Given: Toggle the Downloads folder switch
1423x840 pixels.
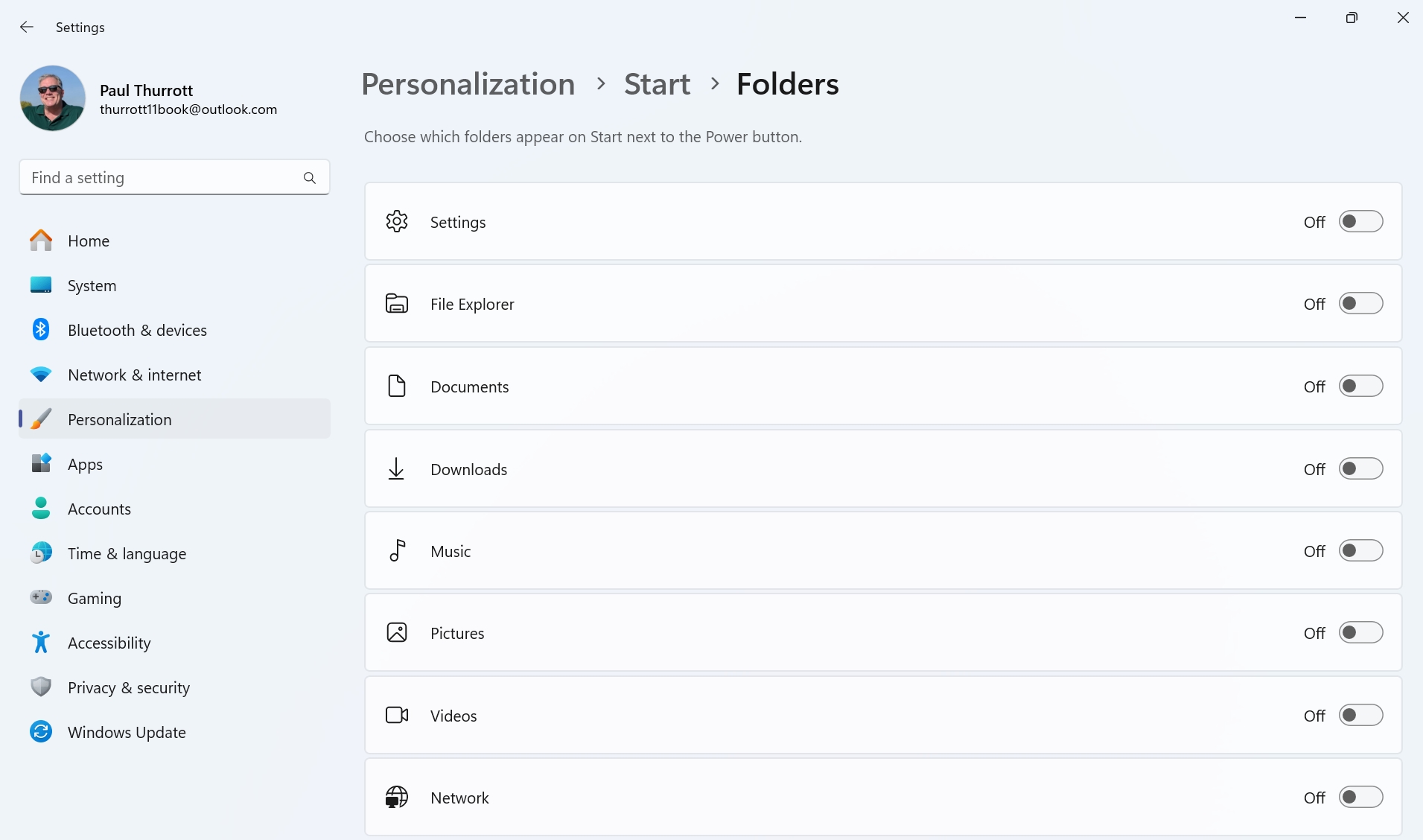Looking at the screenshot, I should pyautogui.click(x=1360, y=469).
